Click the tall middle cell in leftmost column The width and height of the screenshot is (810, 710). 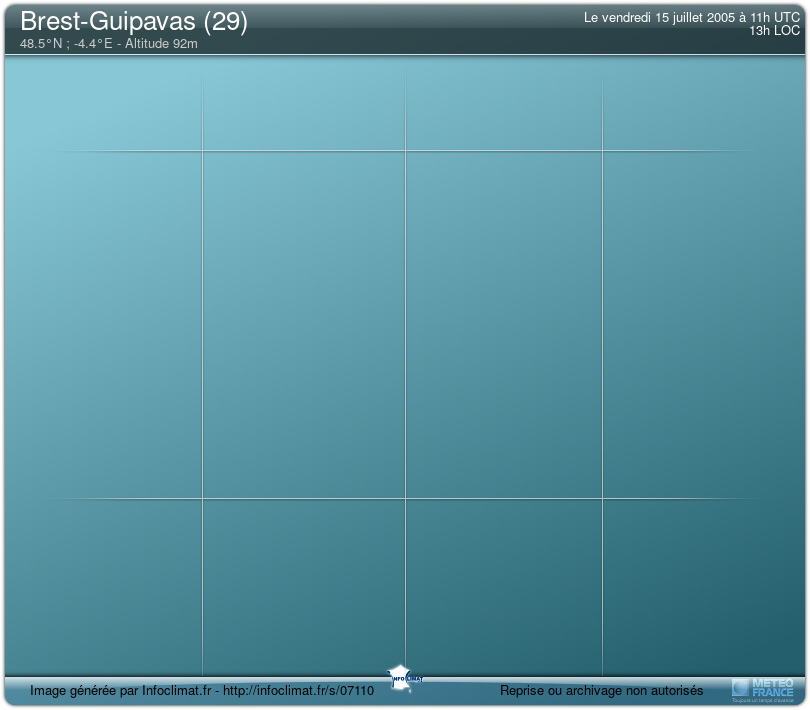point(104,324)
